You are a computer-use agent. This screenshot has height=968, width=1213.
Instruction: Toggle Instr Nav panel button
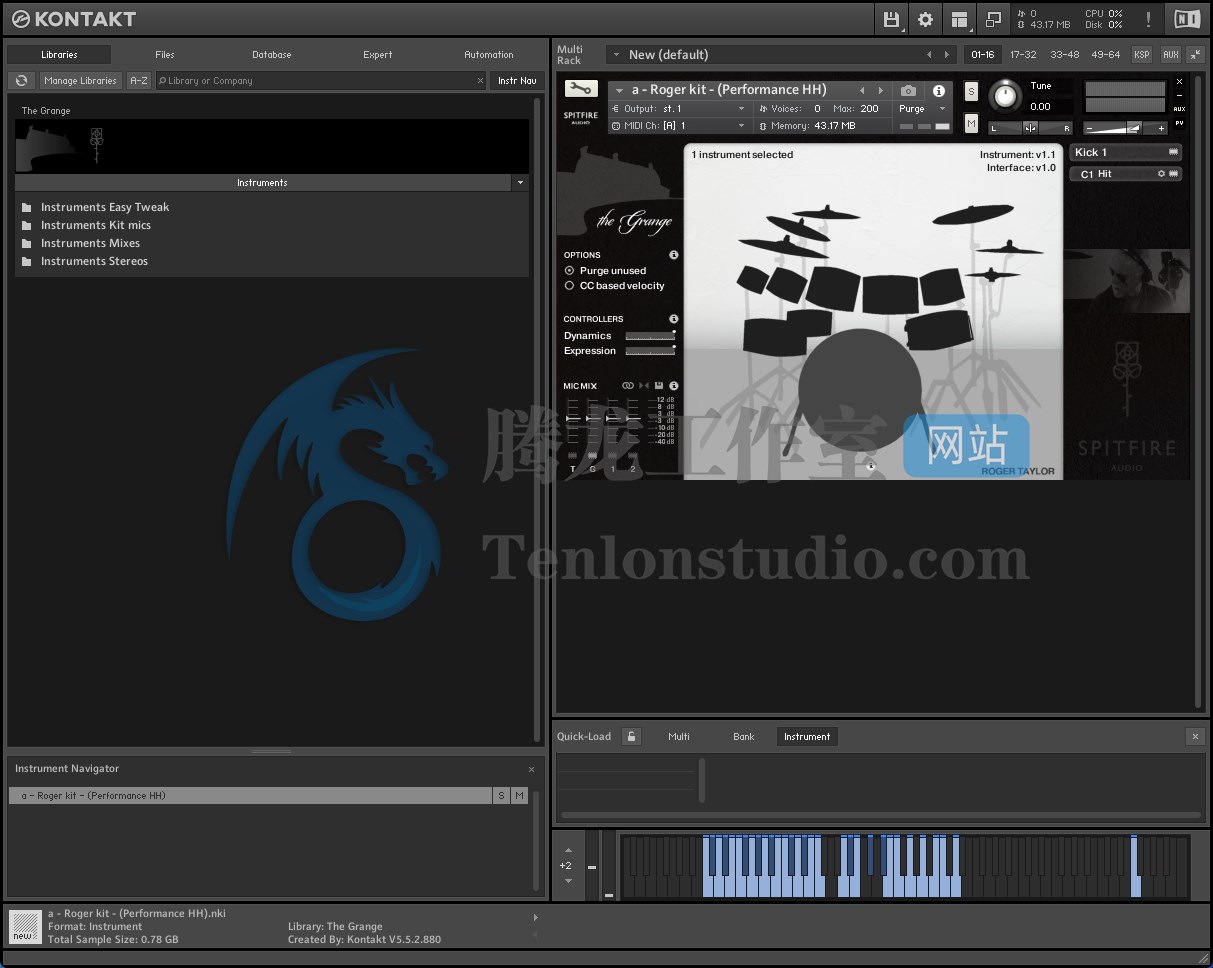(x=517, y=81)
